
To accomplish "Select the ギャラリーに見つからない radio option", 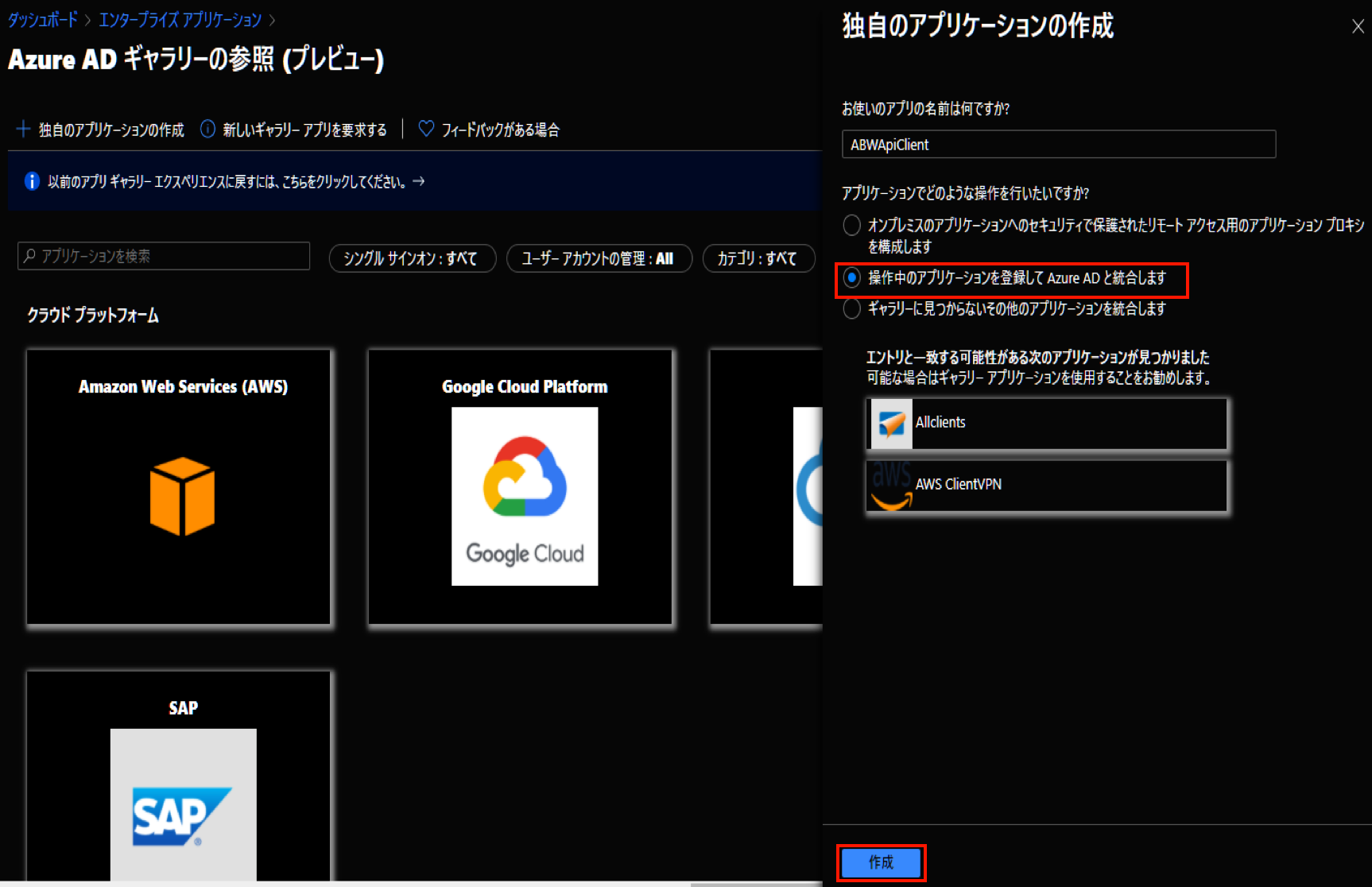I will click(x=852, y=308).
